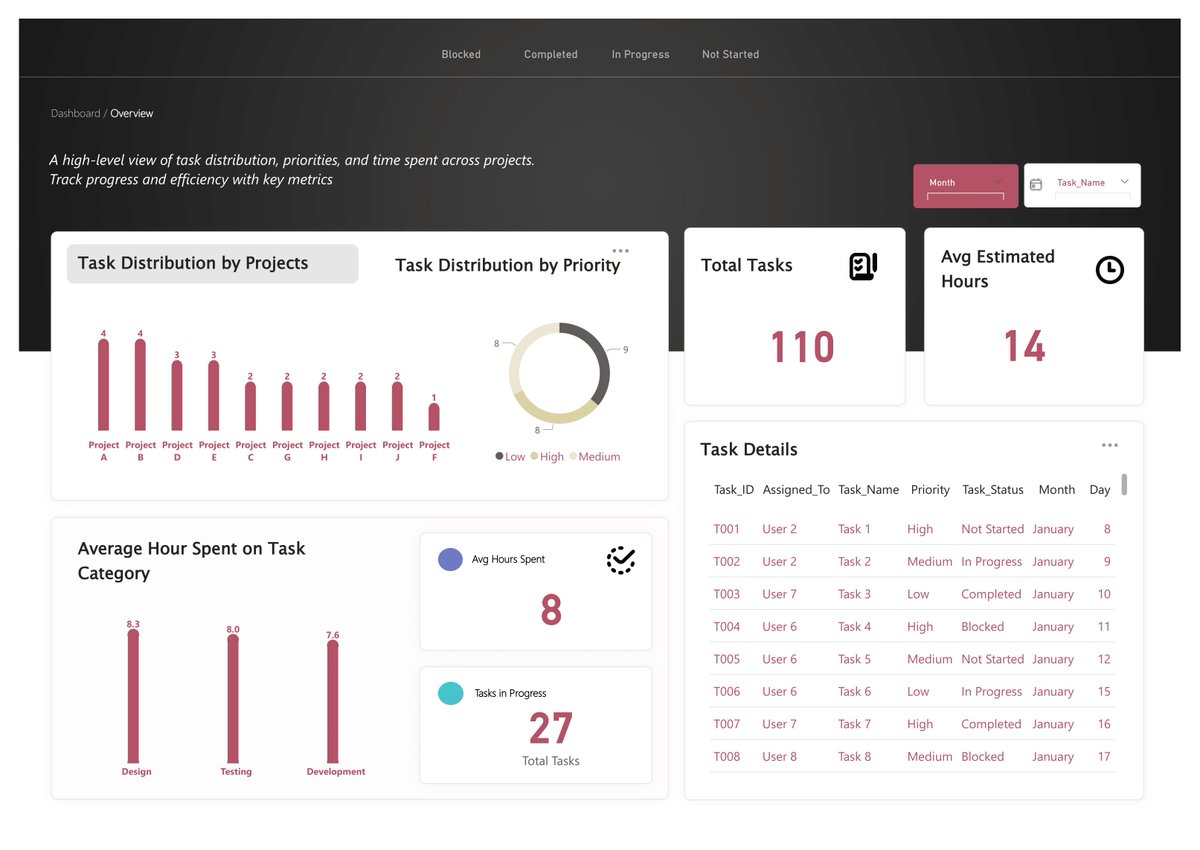This screenshot has height=850, width=1200.
Task: Filter by Not Started status tab
Action: point(731,54)
